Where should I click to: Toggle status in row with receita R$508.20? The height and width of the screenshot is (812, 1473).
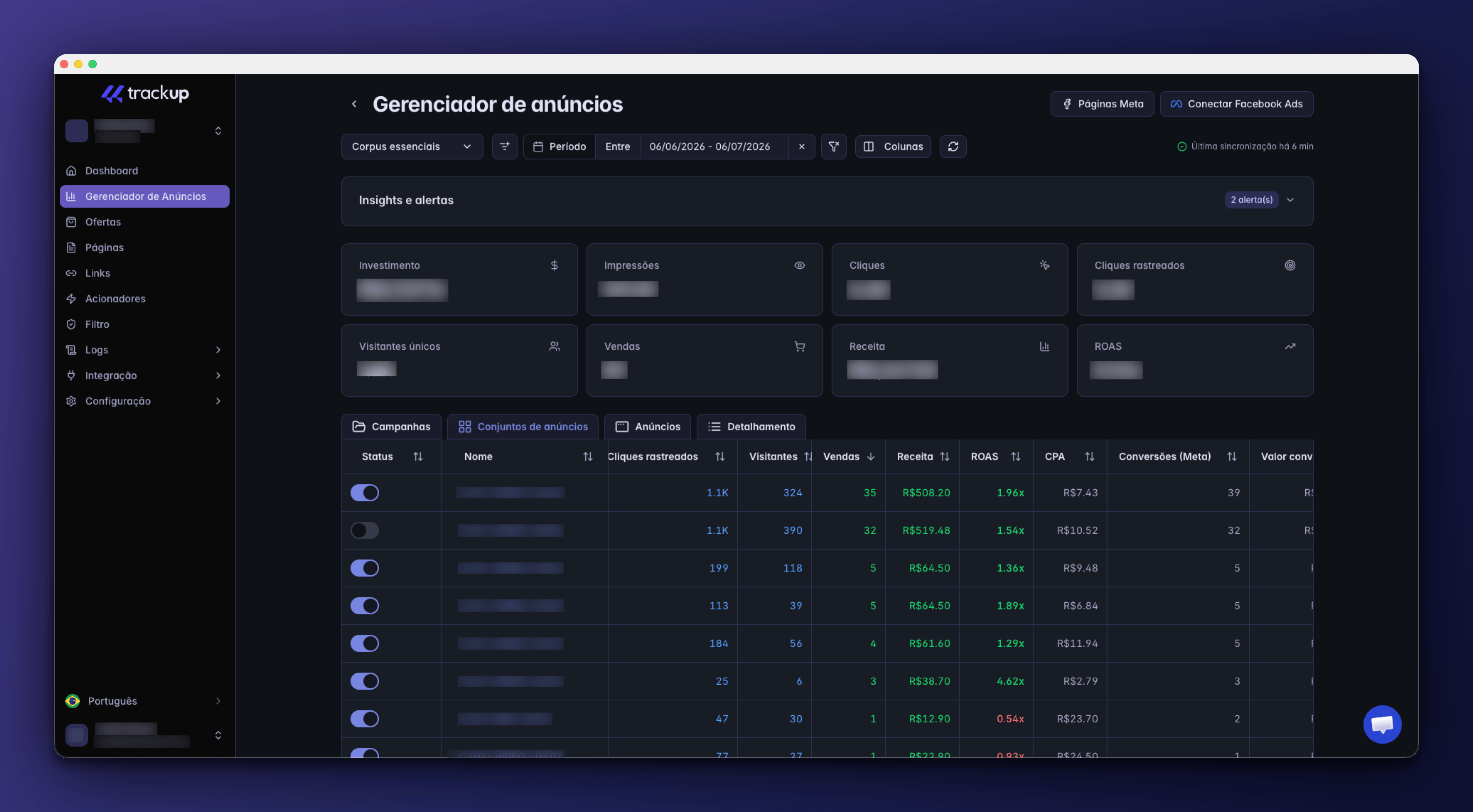coord(365,493)
